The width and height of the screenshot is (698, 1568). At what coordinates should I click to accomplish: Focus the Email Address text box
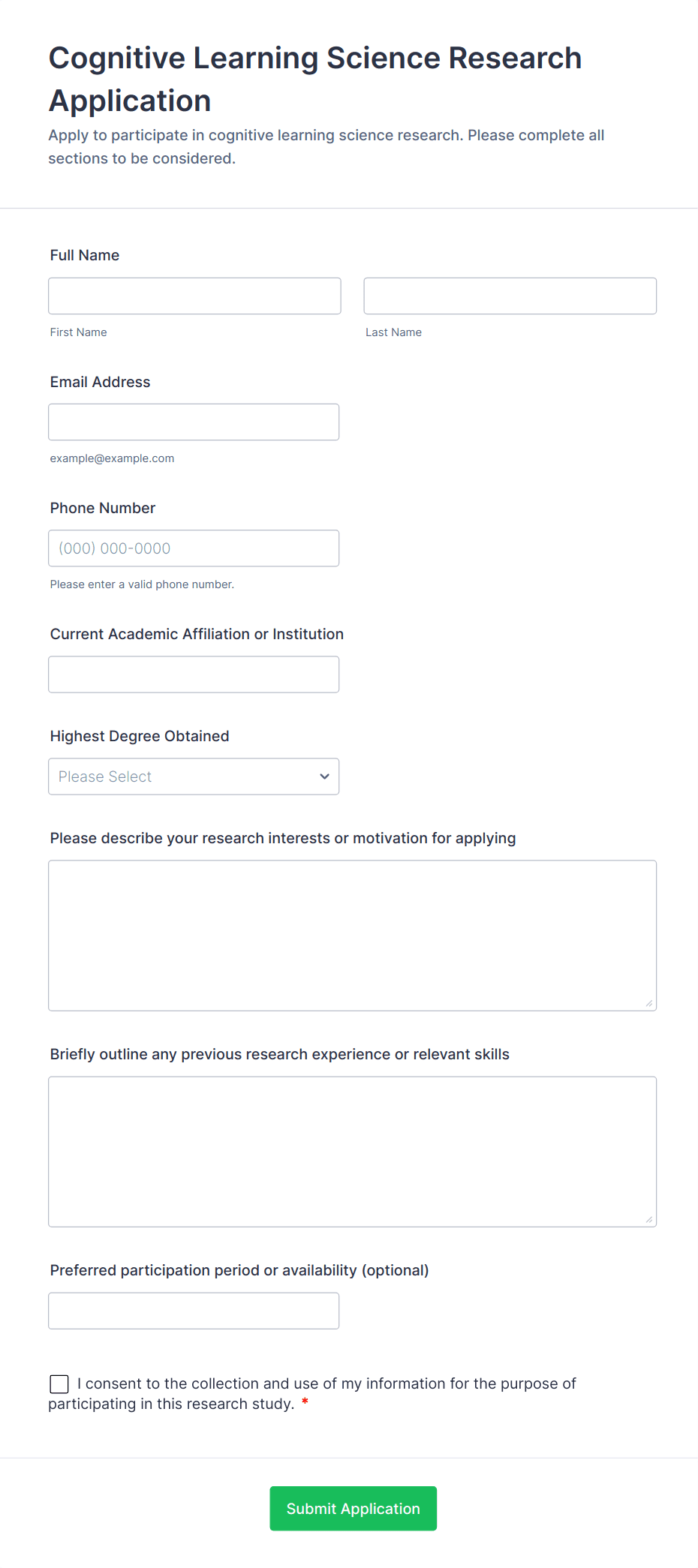point(194,422)
